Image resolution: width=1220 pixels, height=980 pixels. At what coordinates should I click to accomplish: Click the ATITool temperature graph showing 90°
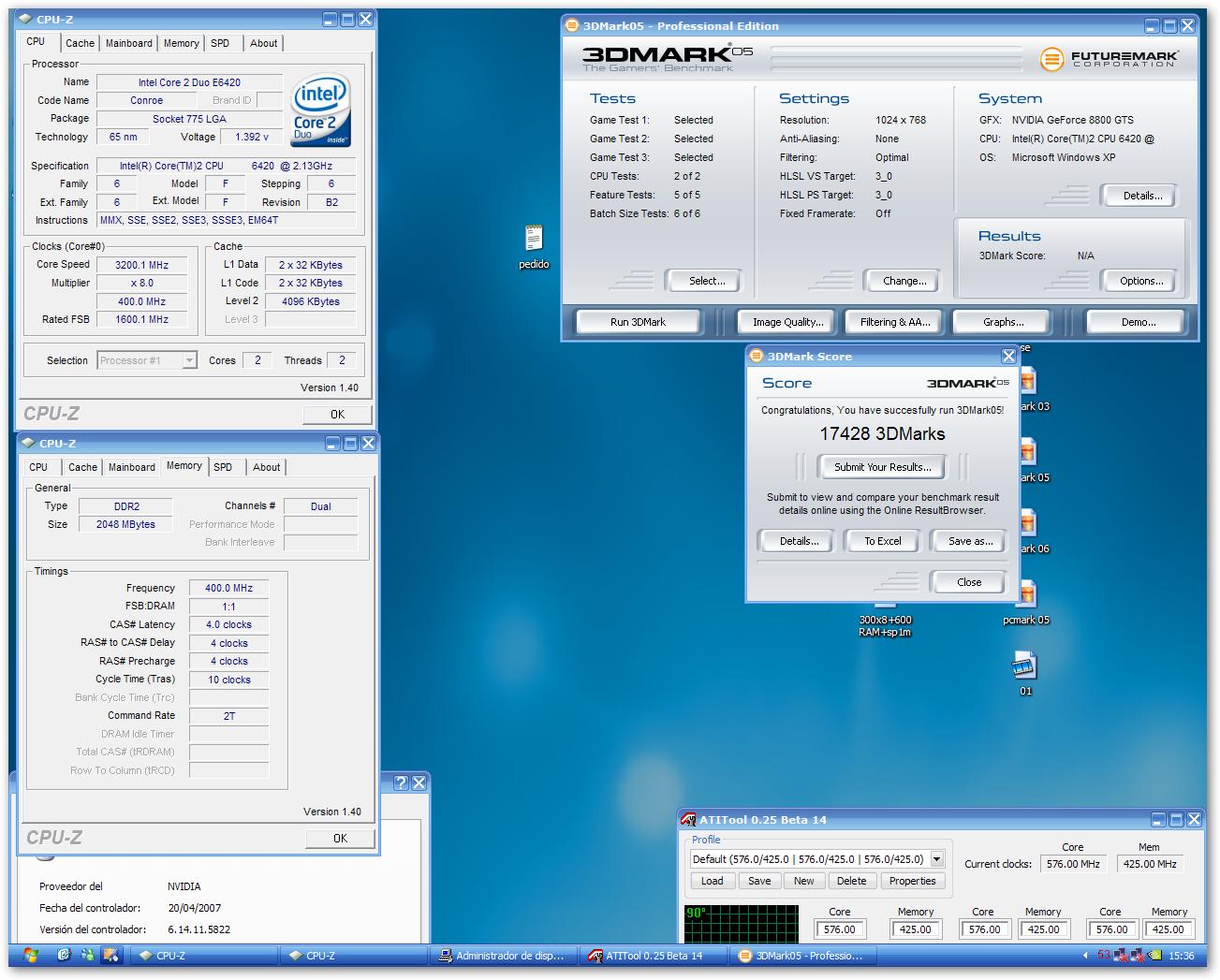[742, 924]
